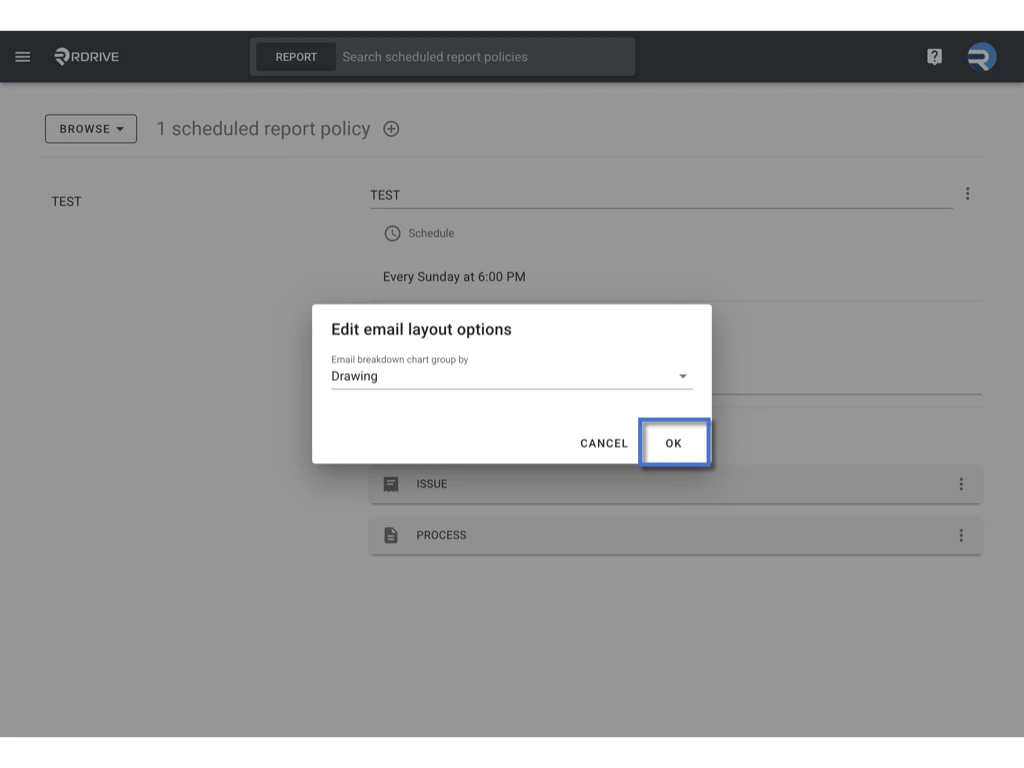The width and height of the screenshot is (1024, 768).
Task: Confirm layout options with OK
Action: pos(673,442)
